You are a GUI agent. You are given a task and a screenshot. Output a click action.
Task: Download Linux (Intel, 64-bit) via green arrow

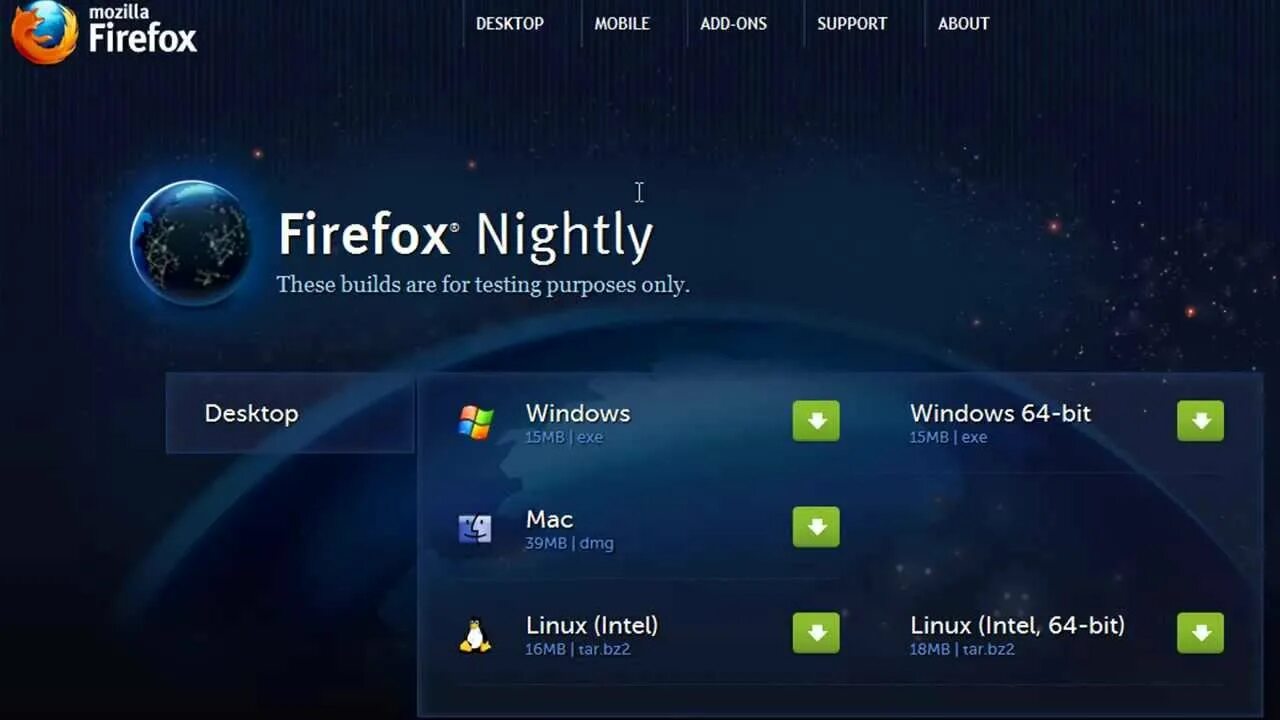click(x=1200, y=633)
